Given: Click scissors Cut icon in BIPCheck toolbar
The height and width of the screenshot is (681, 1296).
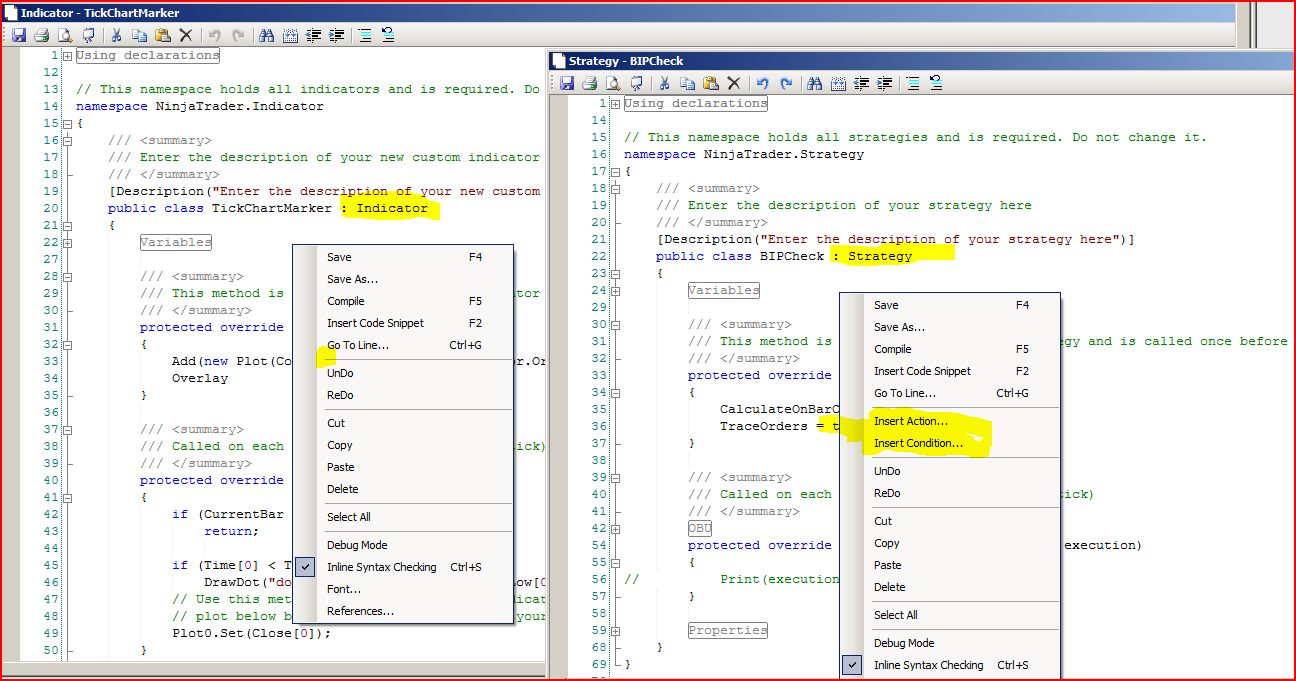Looking at the screenshot, I should coord(664,83).
